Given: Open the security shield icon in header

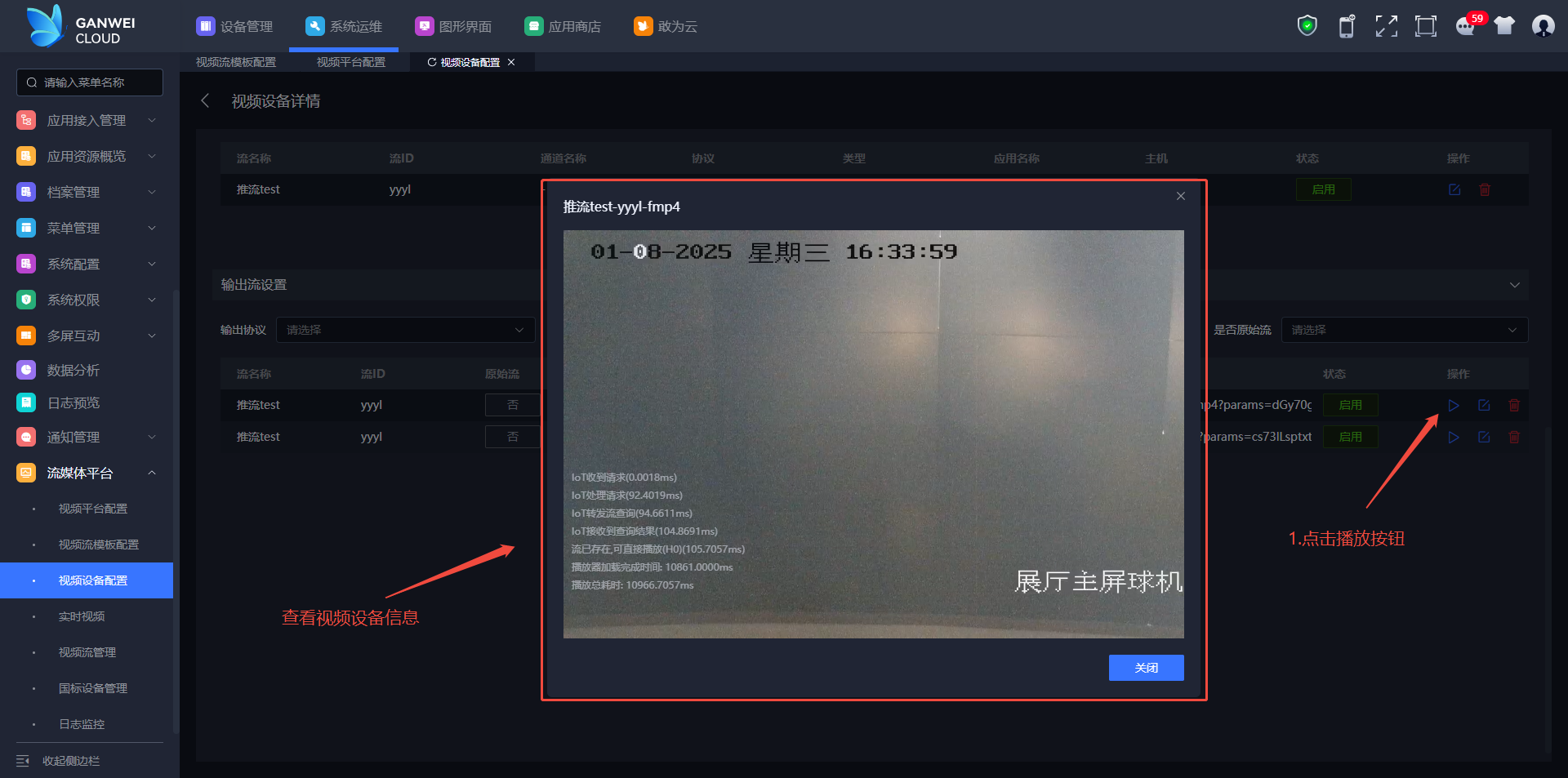Looking at the screenshot, I should [1307, 26].
